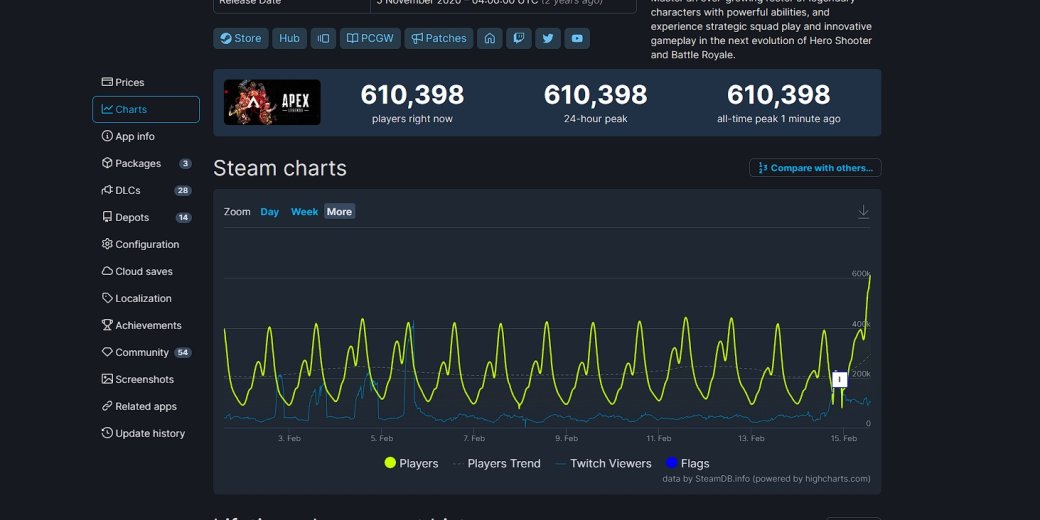
Task: Open the Twitter icon button
Action: tap(548, 38)
